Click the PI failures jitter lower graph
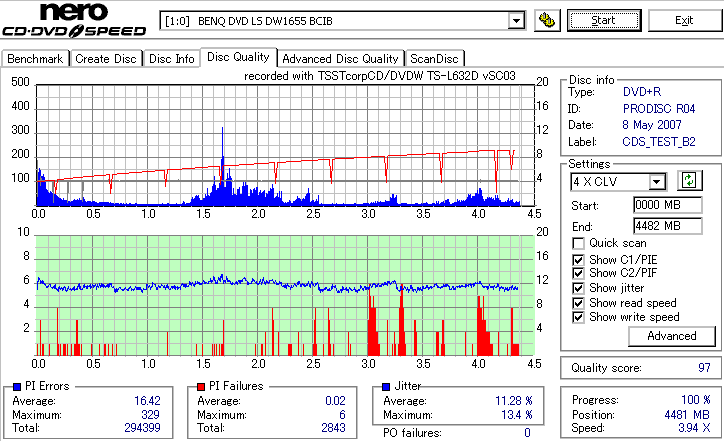This screenshot has width=724, height=441. pos(285,296)
